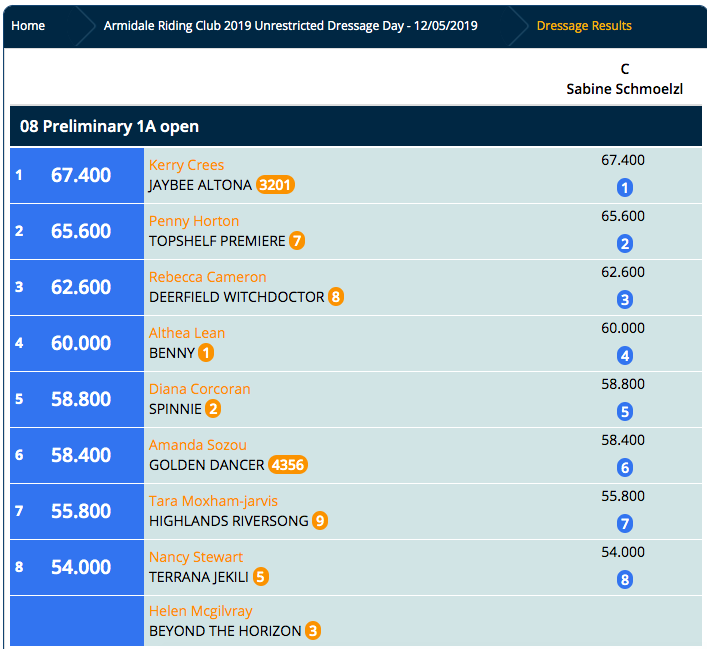Open rider Amanda Sozou
Screen dimensions: 707x649
197,445
